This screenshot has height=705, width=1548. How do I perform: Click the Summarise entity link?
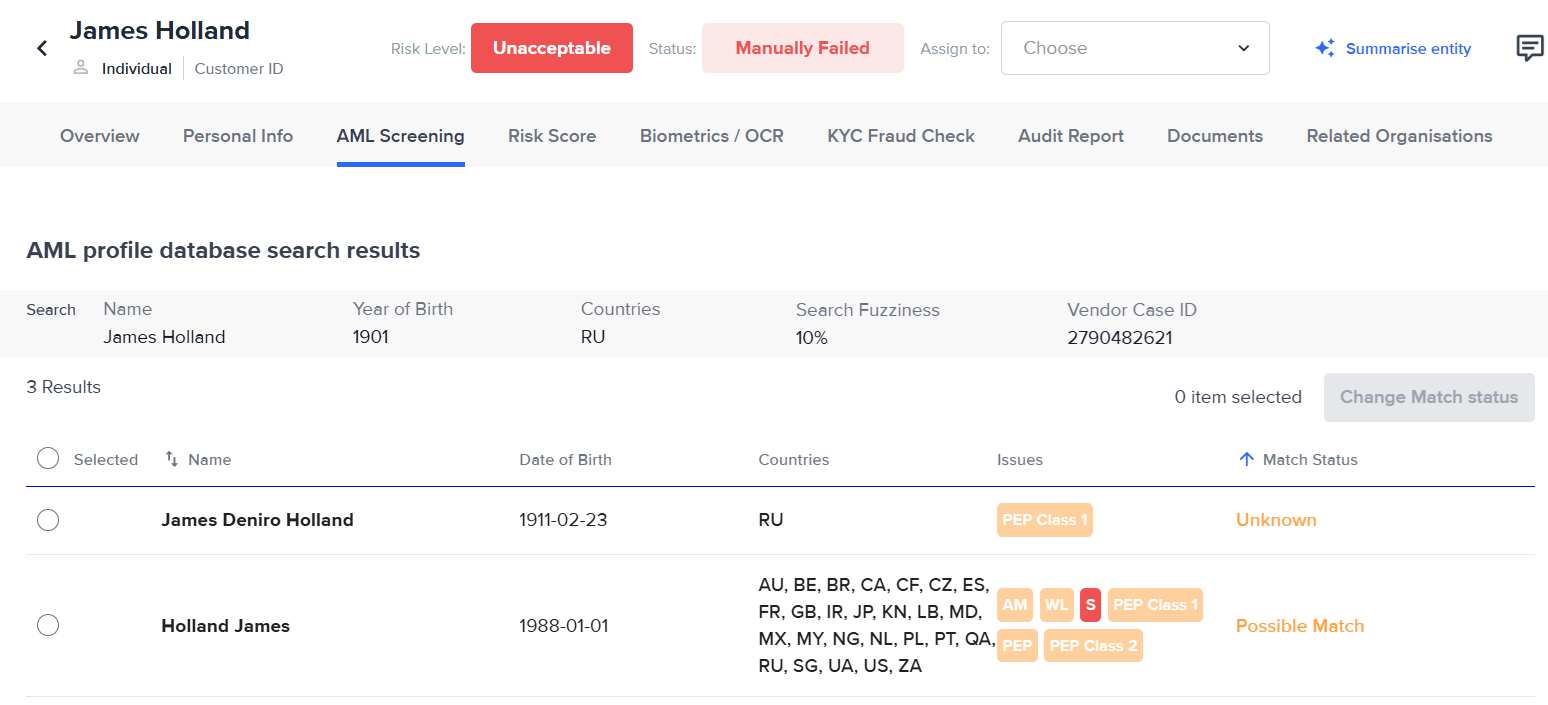pos(1408,48)
